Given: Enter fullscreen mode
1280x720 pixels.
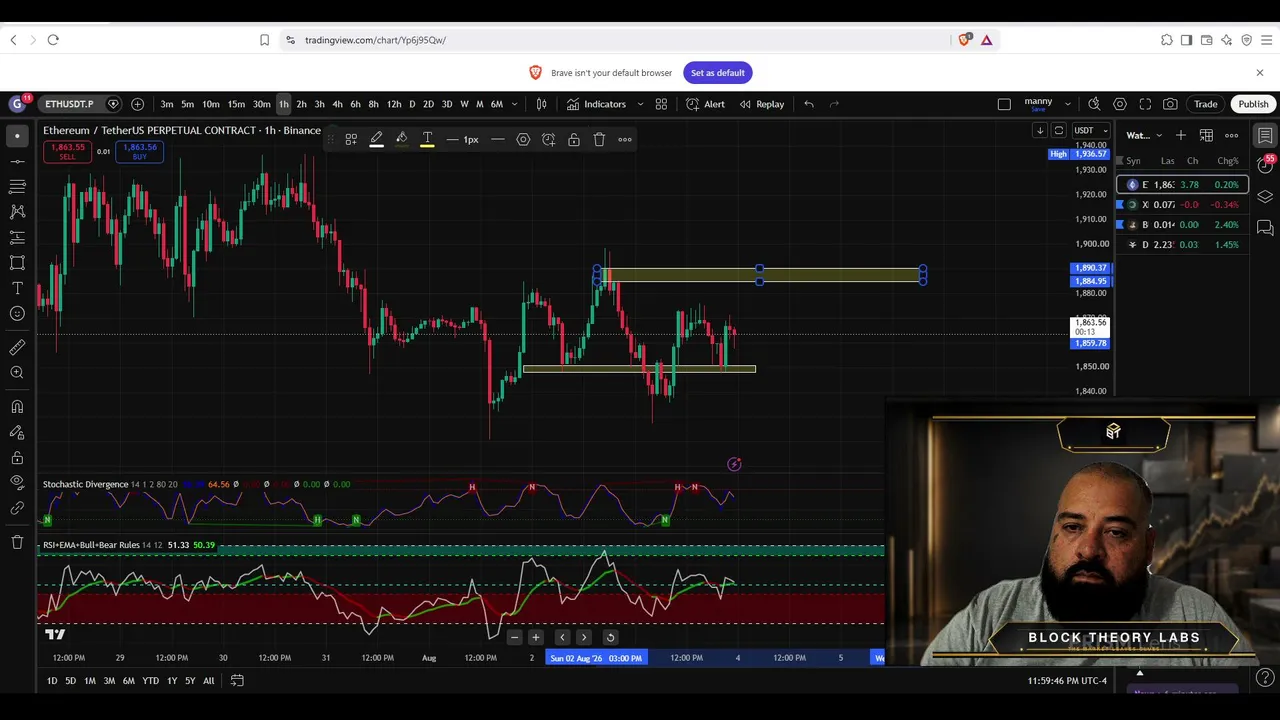Looking at the screenshot, I should (1145, 104).
